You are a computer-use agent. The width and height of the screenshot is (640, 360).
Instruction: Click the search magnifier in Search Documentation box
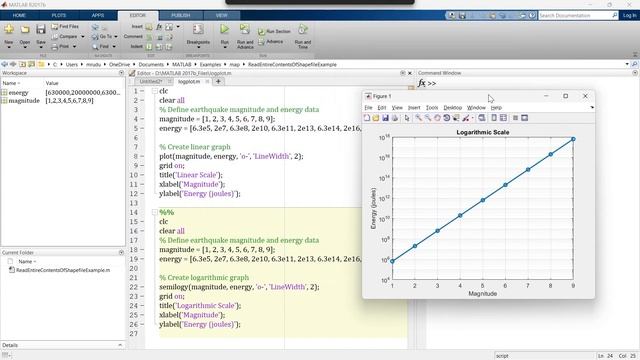pyautogui.click(x=615, y=16)
